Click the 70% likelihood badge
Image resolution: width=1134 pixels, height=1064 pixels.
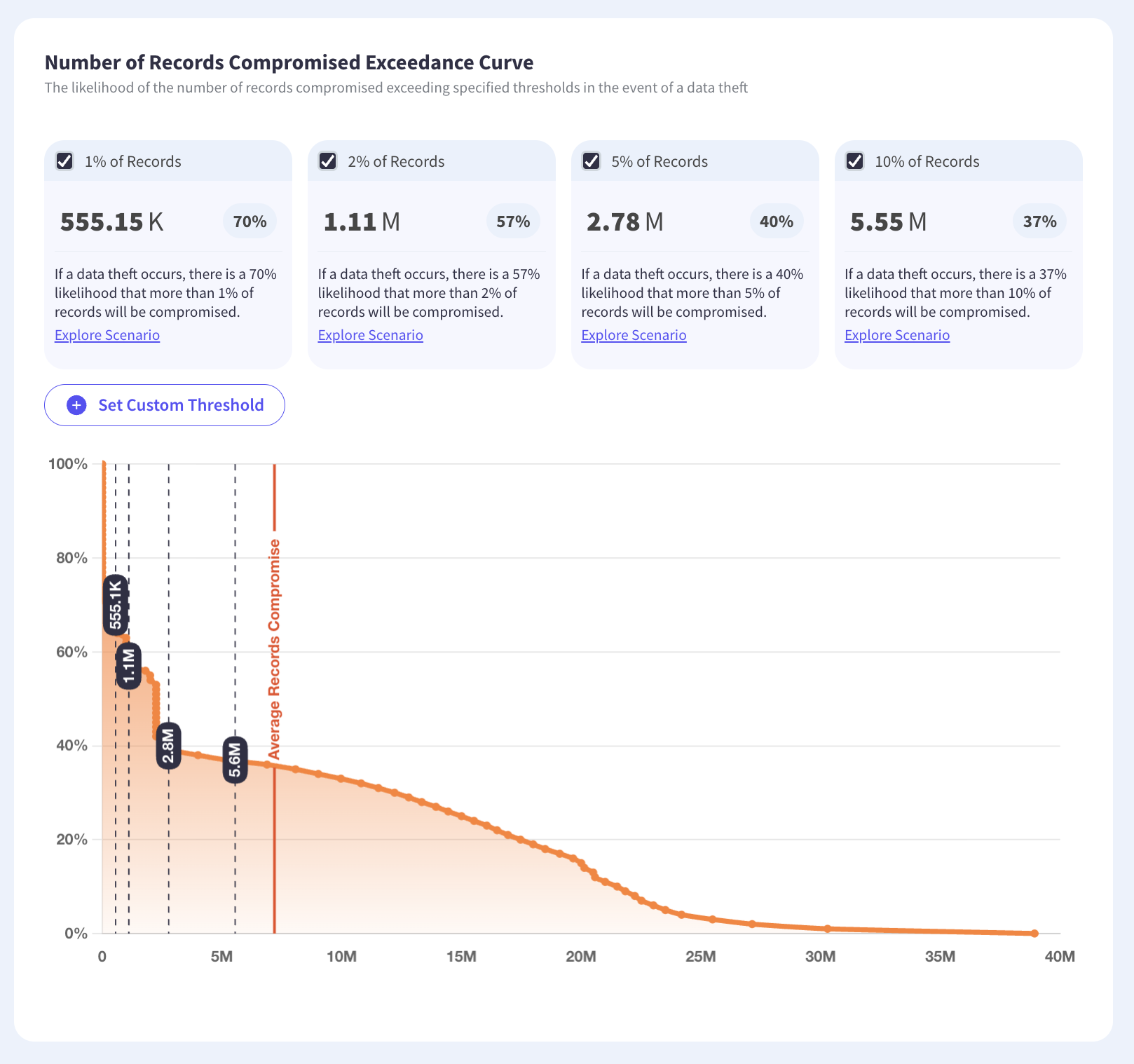tap(250, 221)
